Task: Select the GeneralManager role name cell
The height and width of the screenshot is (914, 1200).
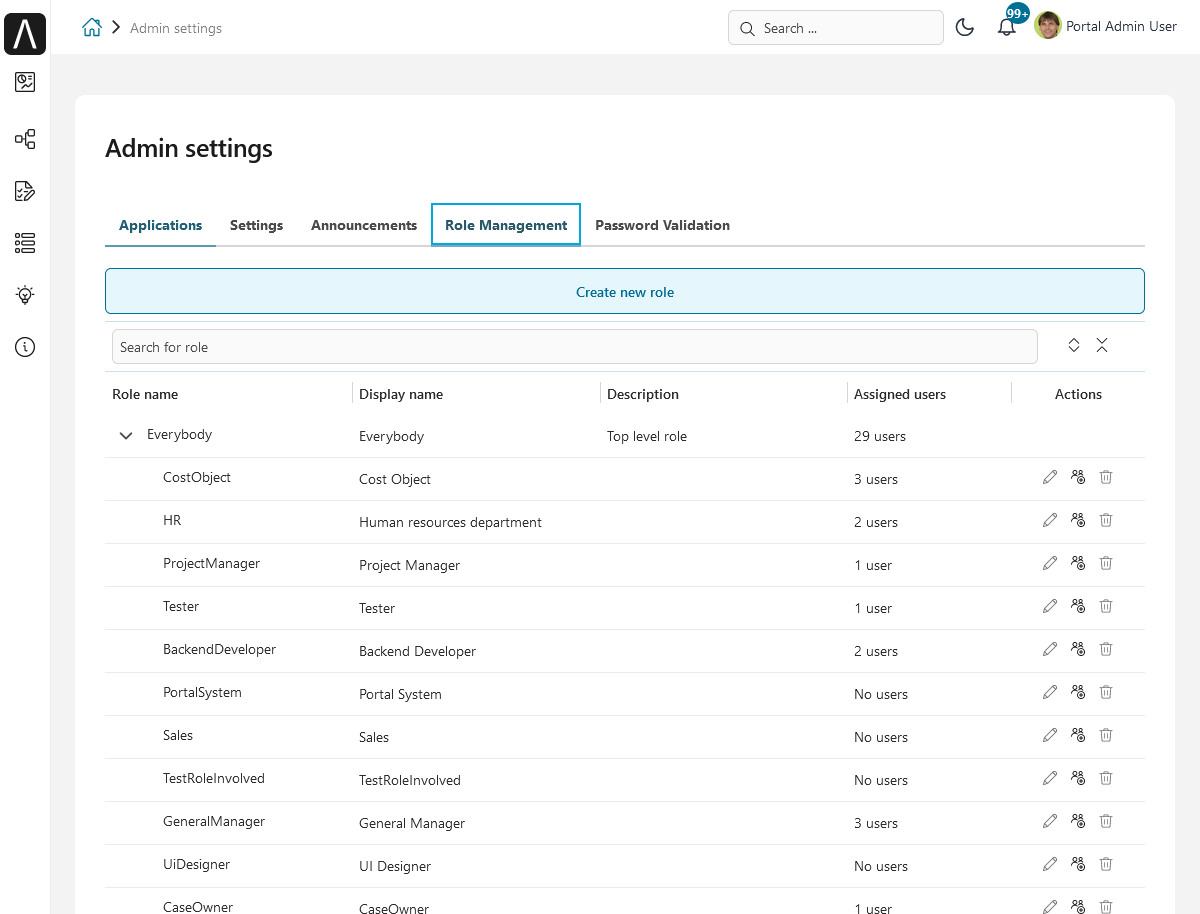Action: click(214, 821)
